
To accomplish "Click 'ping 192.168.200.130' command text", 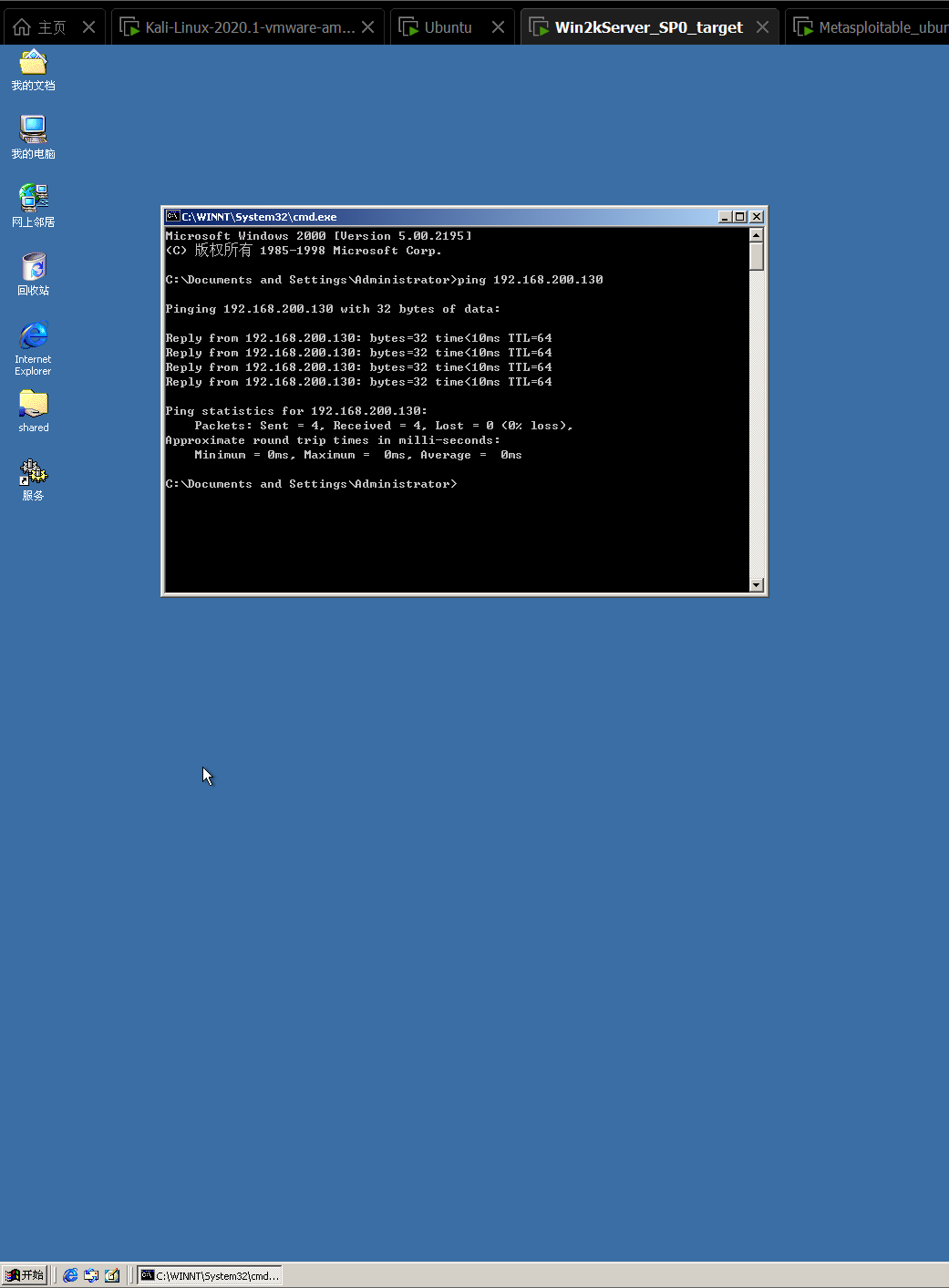I will 531,280.
